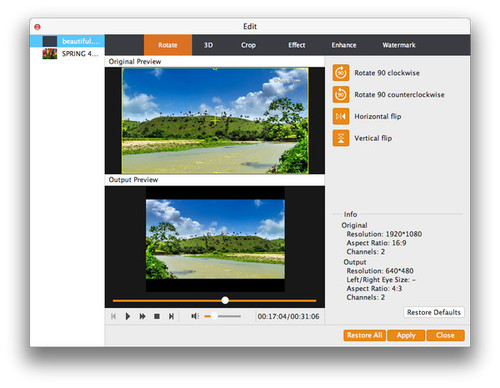Select the Enhance tab
This screenshot has width=500, height=388.
344,45
